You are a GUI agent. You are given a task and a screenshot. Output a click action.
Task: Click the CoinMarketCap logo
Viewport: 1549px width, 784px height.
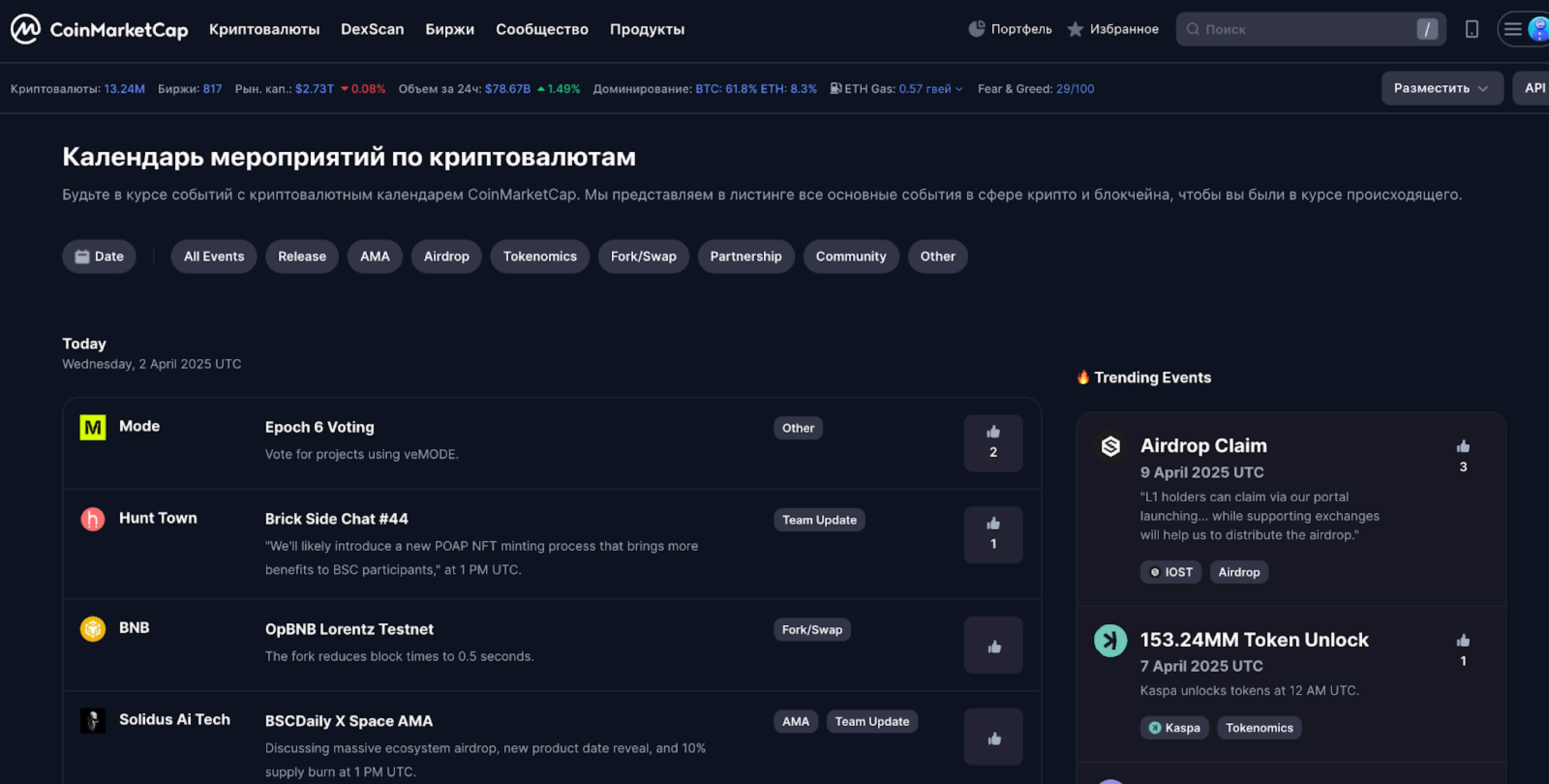[x=99, y=29]
